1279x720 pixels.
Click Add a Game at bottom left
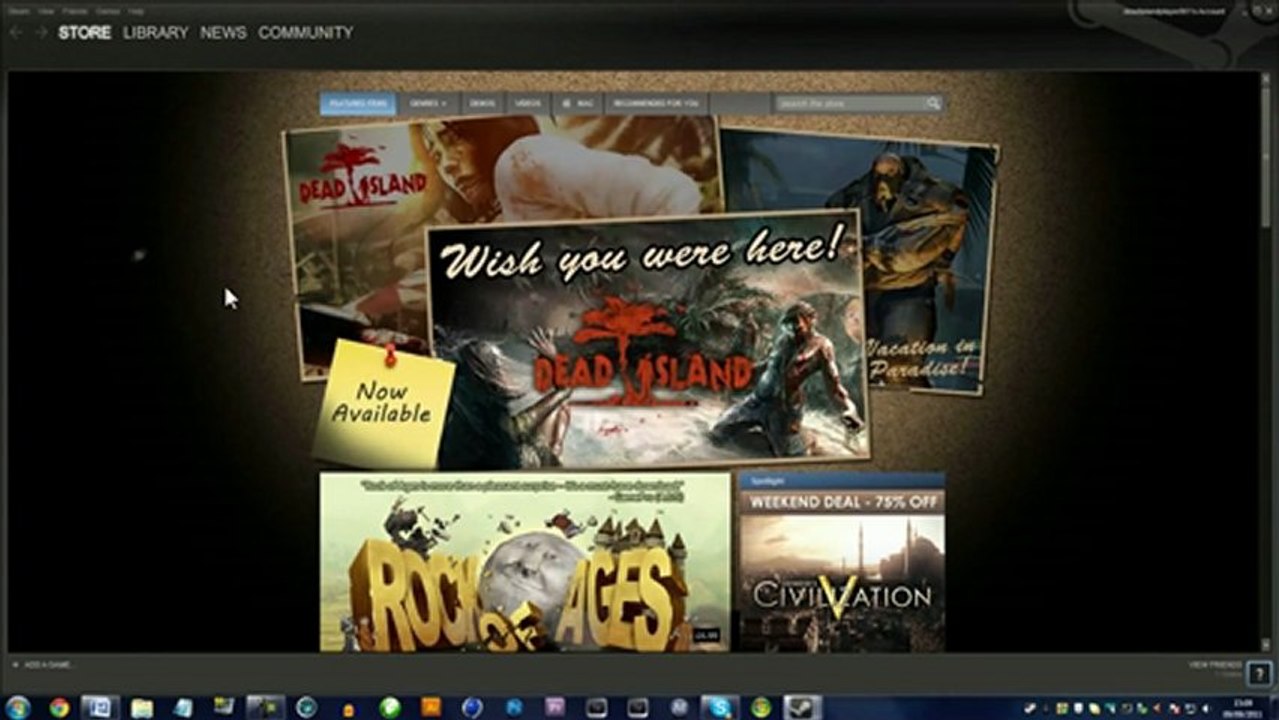44,664
